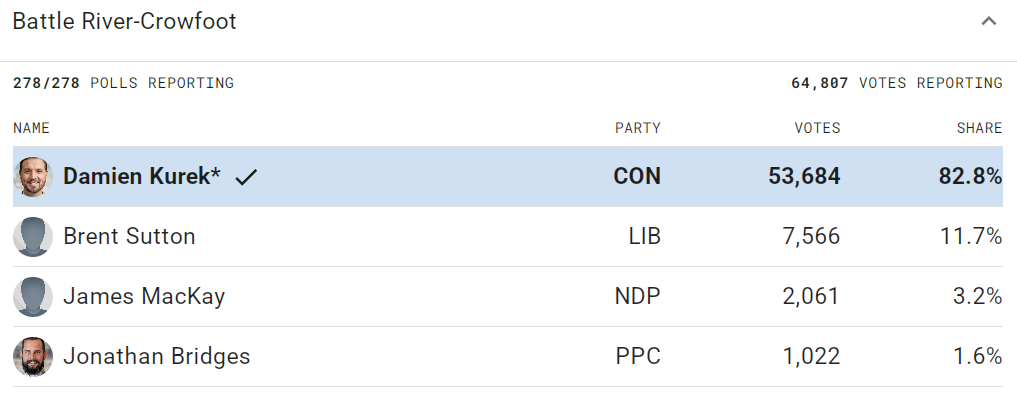The height and width of the screenshot is (395, 1017).
Task: Click the Battle River-Crowfoot riding title
Action: click(x=125, y=21)
